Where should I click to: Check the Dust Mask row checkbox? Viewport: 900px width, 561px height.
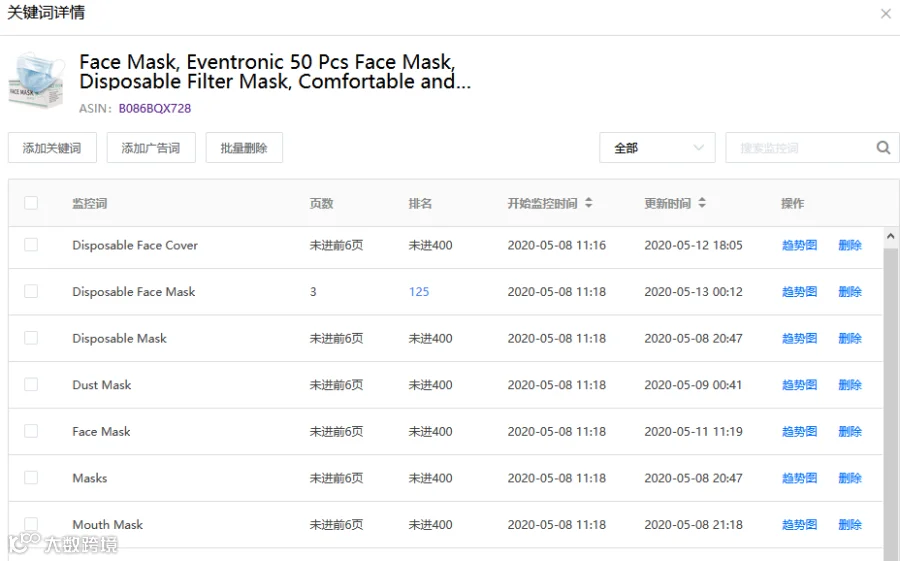(31, 384)
